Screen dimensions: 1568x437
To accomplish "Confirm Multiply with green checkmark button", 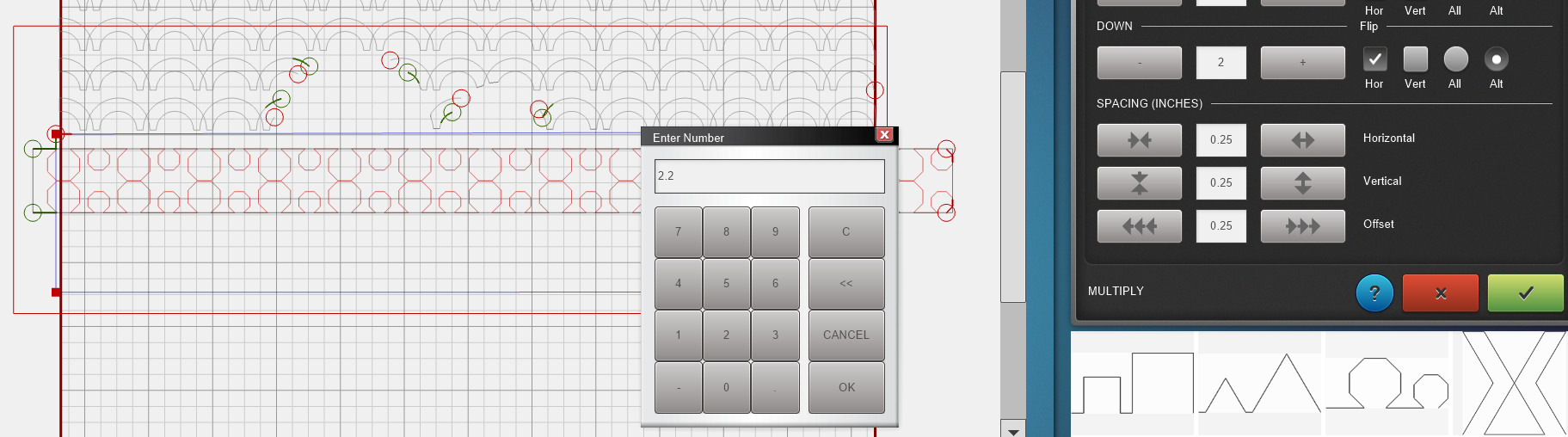I will (x=1525, y=293).
